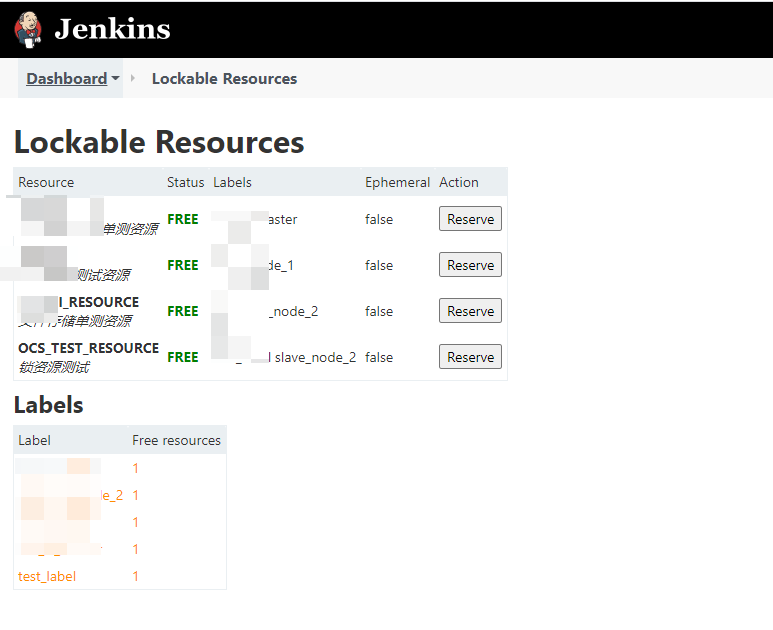
Task: Open the Dashboard breadcrumb link
Action: pos(67,79)
